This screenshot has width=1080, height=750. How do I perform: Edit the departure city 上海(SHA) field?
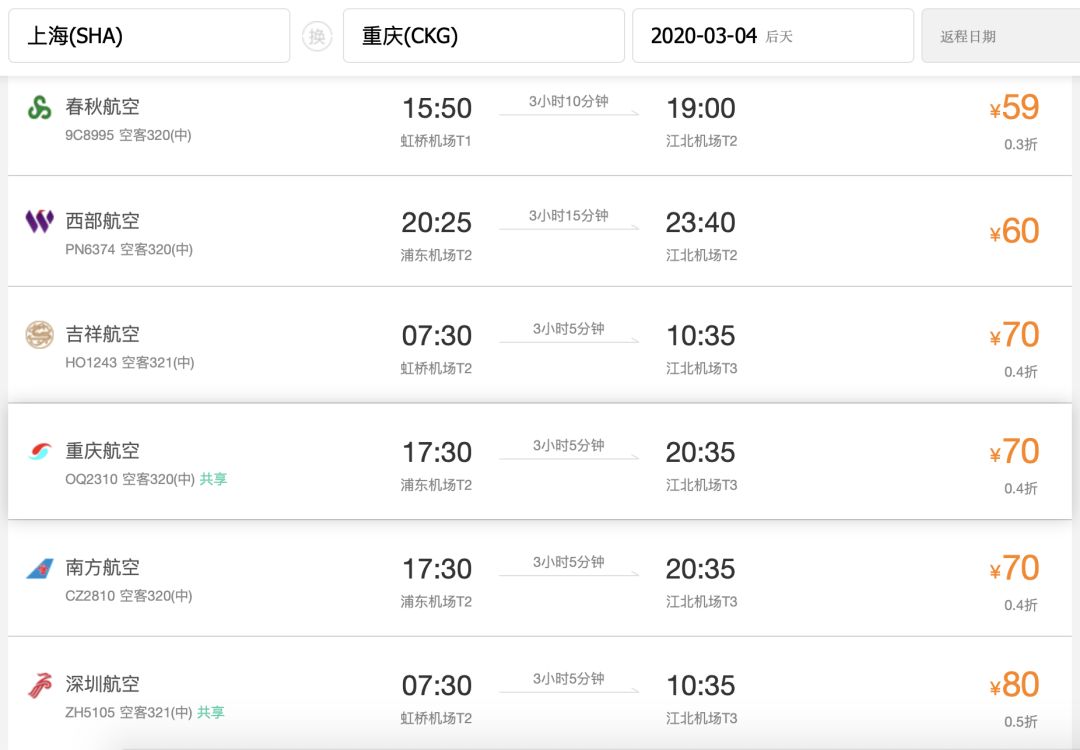pos(149,36)
